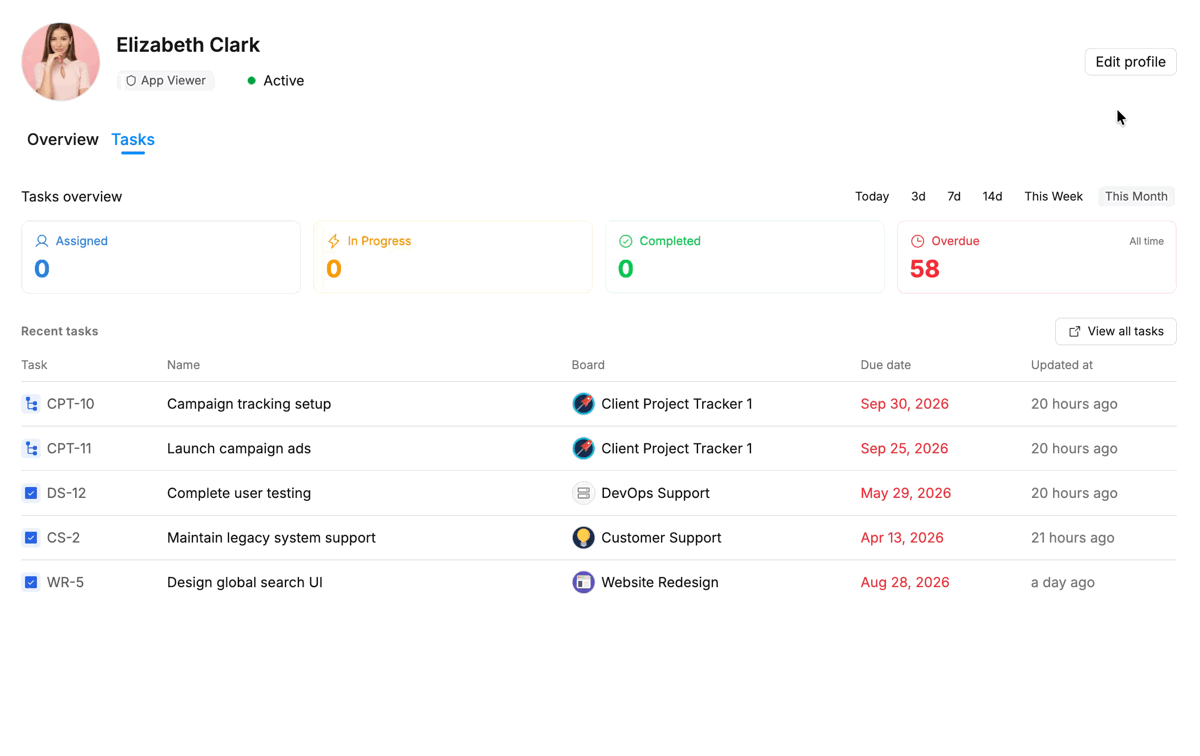Click the DevOps Support board icon

[583, 493]
